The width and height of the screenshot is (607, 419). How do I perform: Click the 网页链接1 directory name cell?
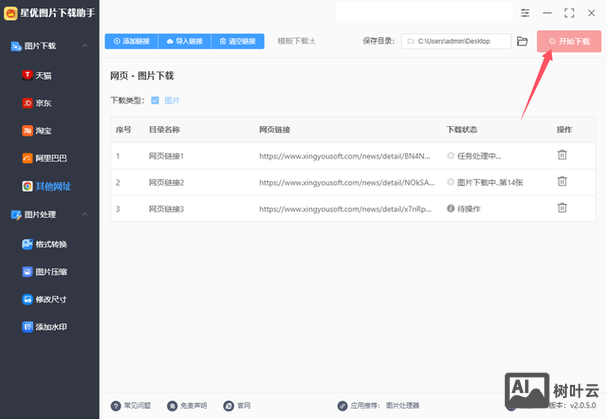(x=166, y=156)
